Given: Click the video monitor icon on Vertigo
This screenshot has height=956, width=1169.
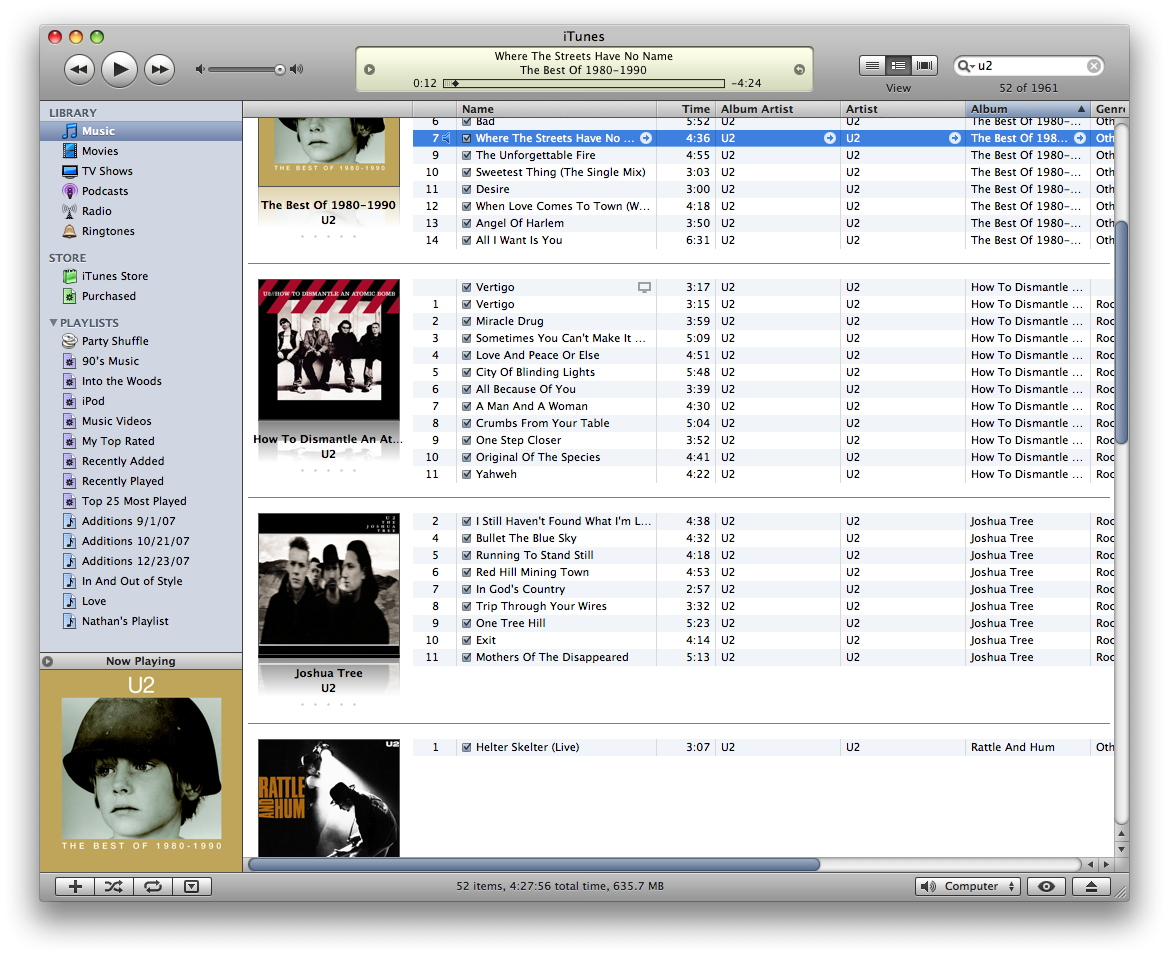Looking at the screenshot, I should (644, 287).
